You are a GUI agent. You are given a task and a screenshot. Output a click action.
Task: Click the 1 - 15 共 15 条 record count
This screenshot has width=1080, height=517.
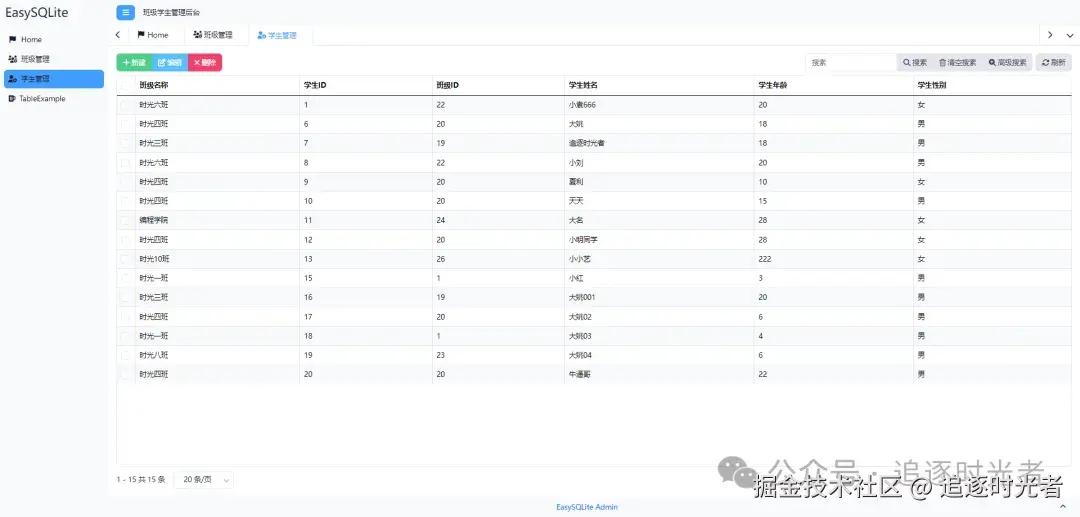pos(141,480)
